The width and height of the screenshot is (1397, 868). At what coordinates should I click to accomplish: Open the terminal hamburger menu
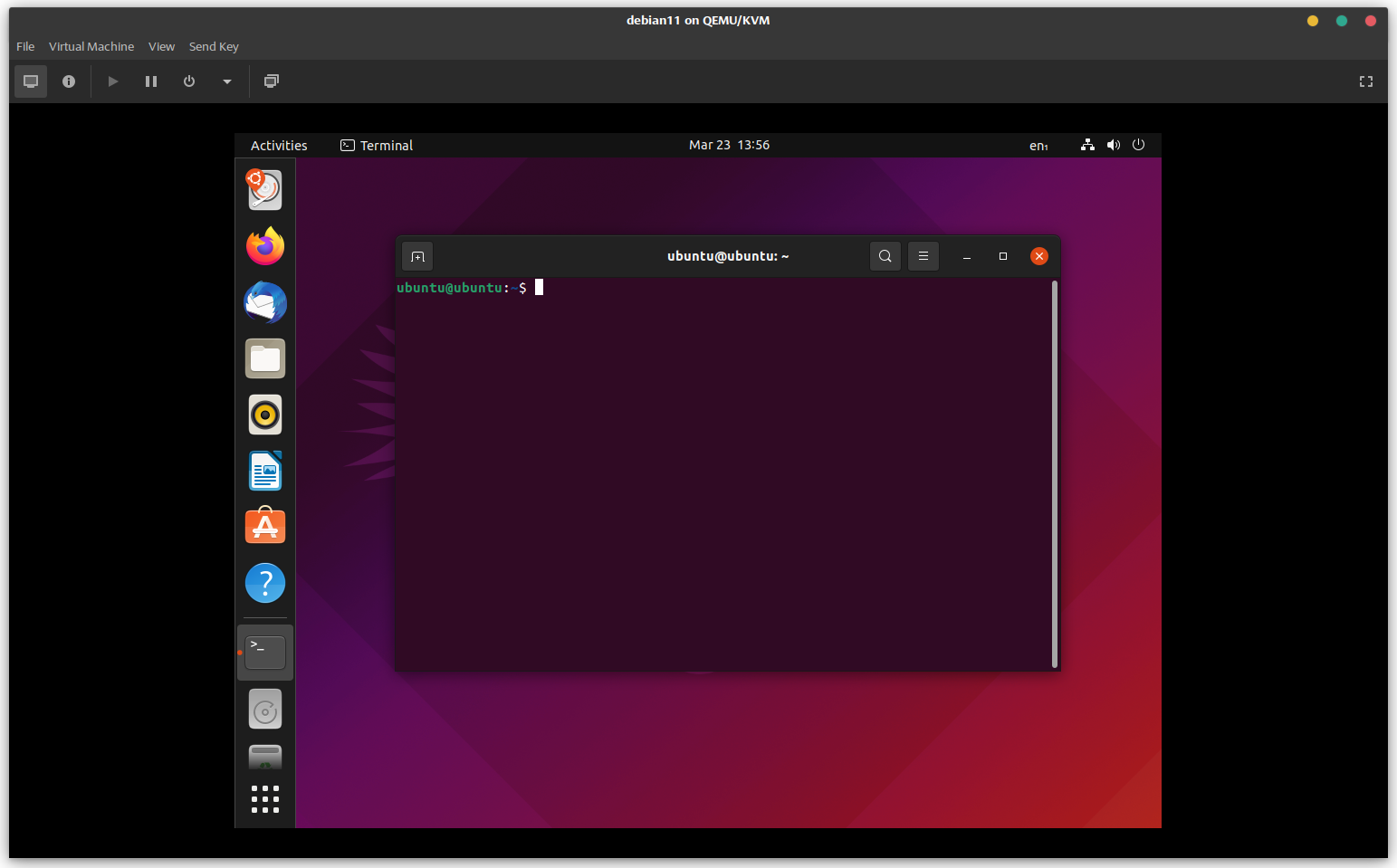click(923, 256)
